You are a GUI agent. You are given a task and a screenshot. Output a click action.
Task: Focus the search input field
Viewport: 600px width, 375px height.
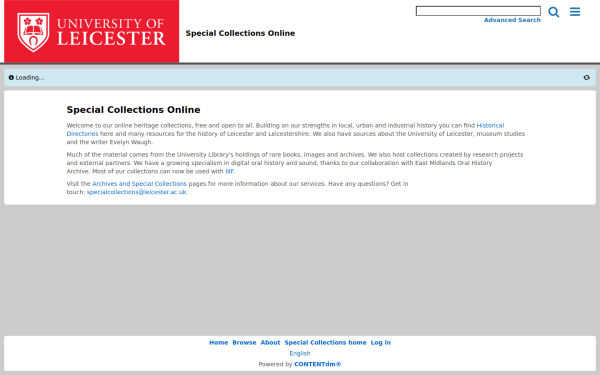click(x=478, y=11)
